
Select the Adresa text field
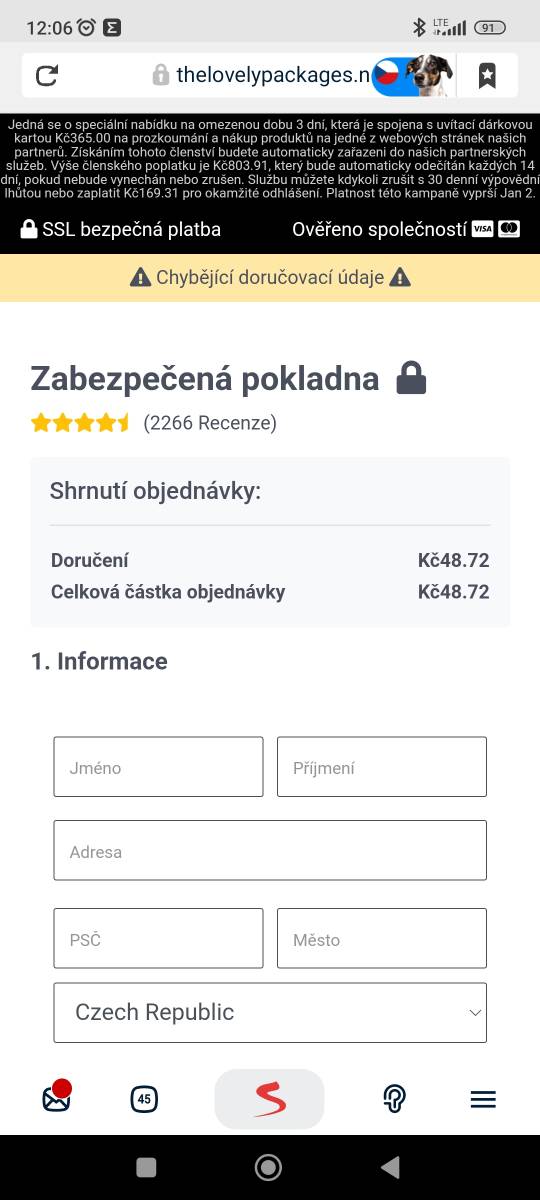point(270,851)
